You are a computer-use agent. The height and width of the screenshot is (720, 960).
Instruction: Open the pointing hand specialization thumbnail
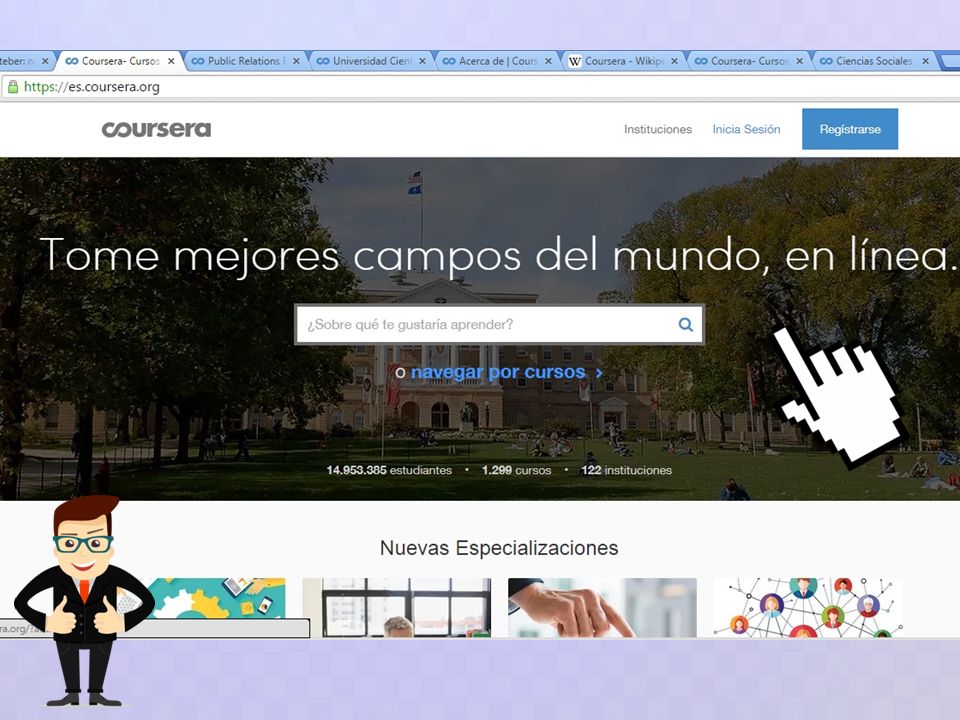[602, 607]
